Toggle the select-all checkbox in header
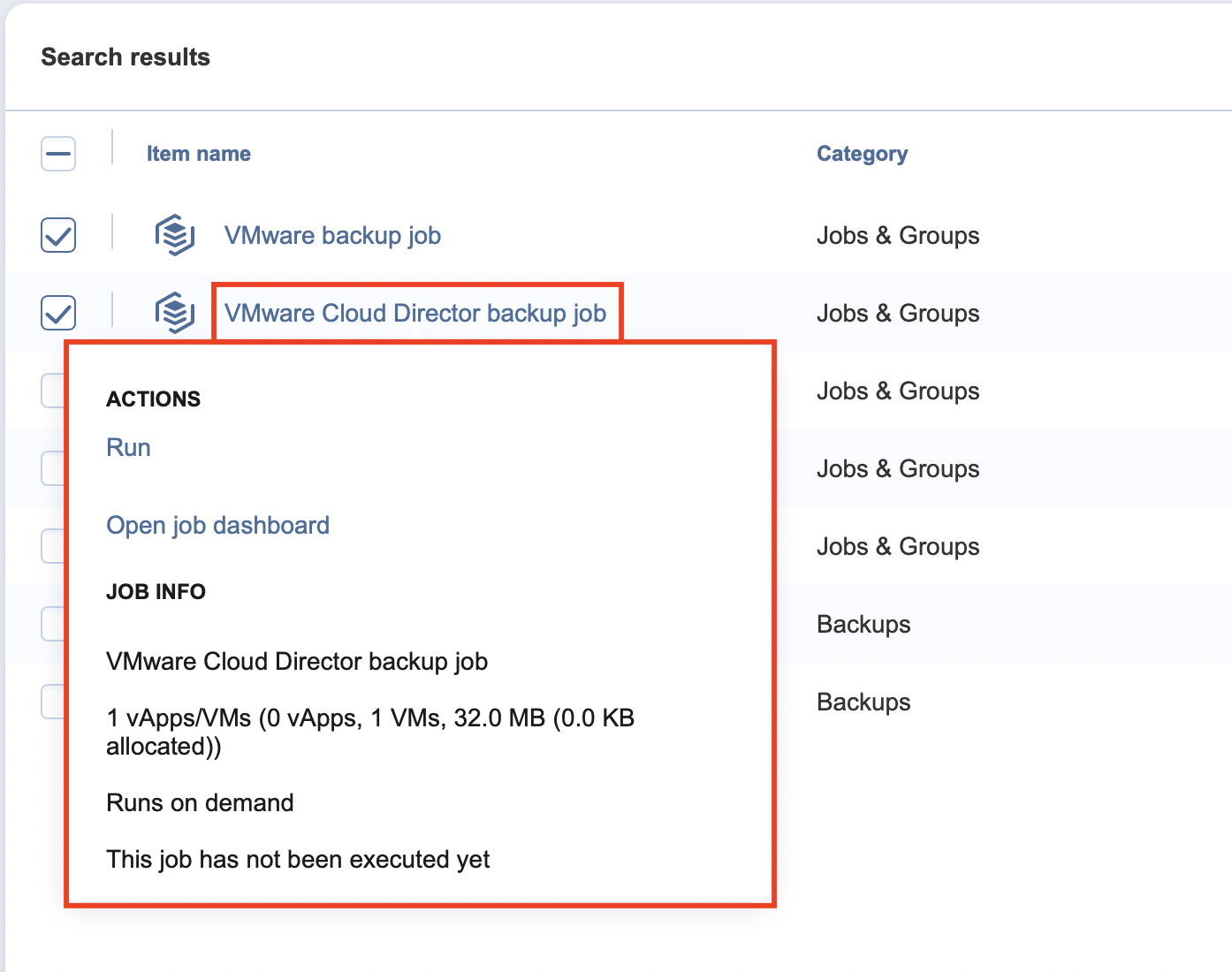Screen dimensions: 1232x972 click(x=58, y=154)
